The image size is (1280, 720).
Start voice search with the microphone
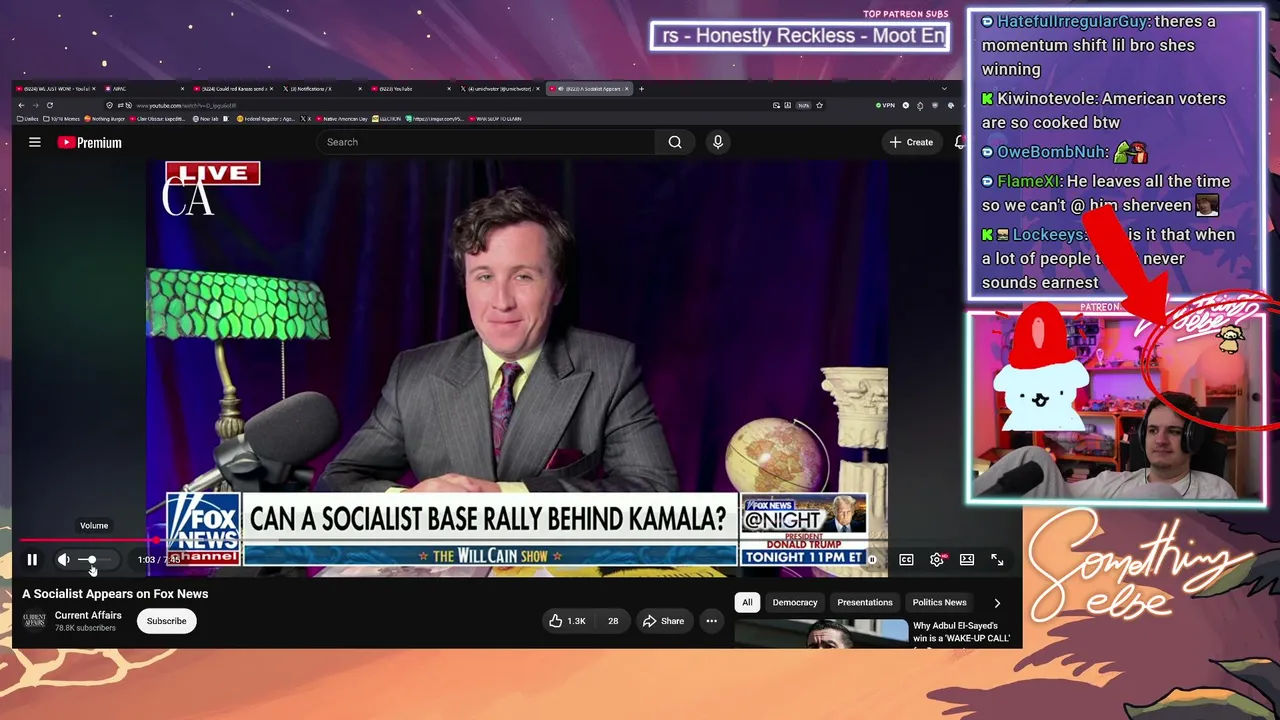point(717,142)
